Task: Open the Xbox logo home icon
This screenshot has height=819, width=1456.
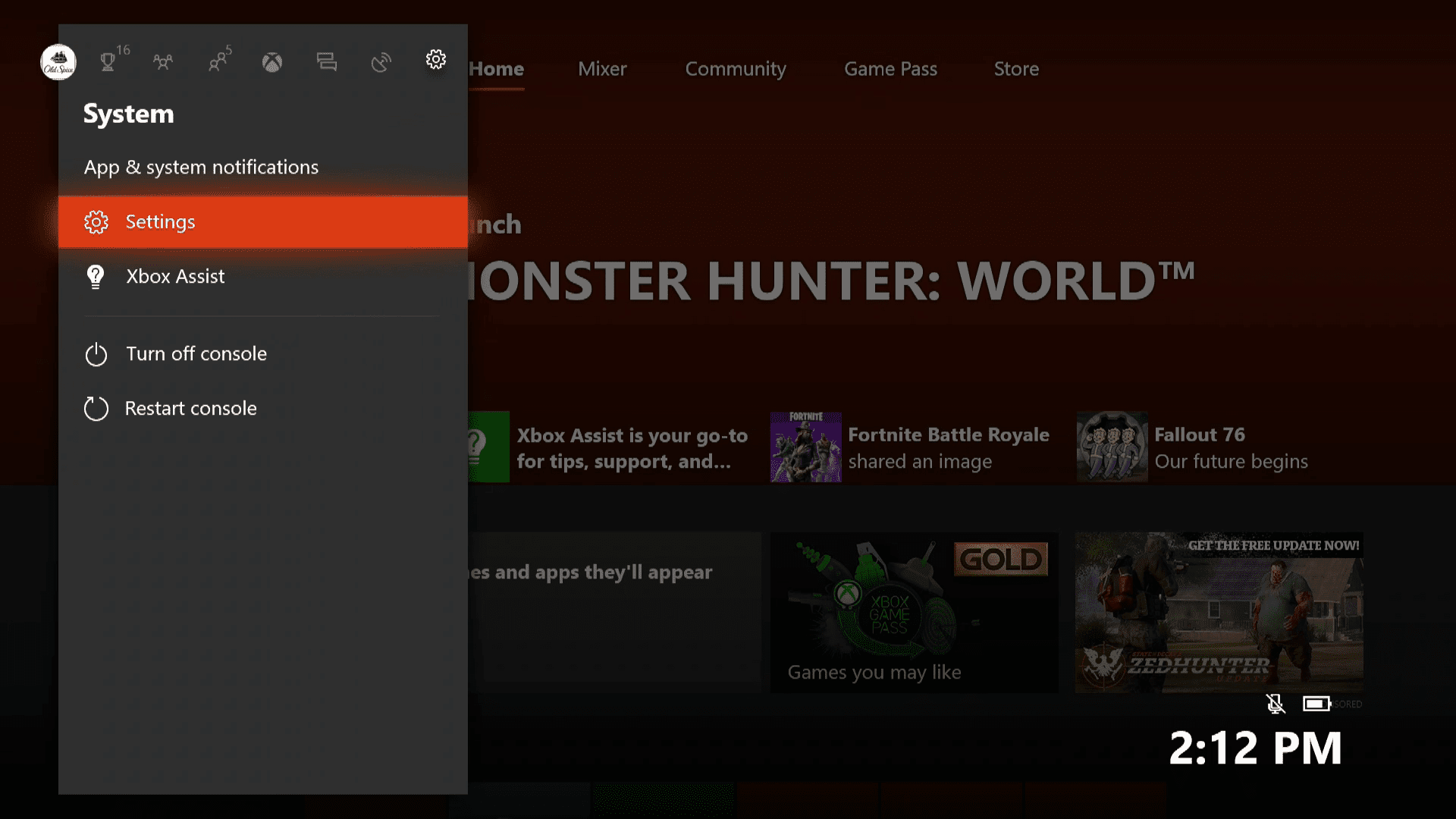Action: (272, 62)
